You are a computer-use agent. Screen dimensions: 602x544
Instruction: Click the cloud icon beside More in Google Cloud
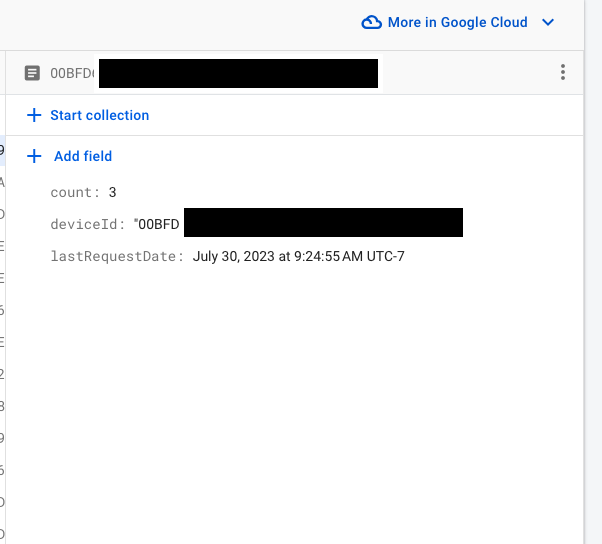tap(371, 22)
